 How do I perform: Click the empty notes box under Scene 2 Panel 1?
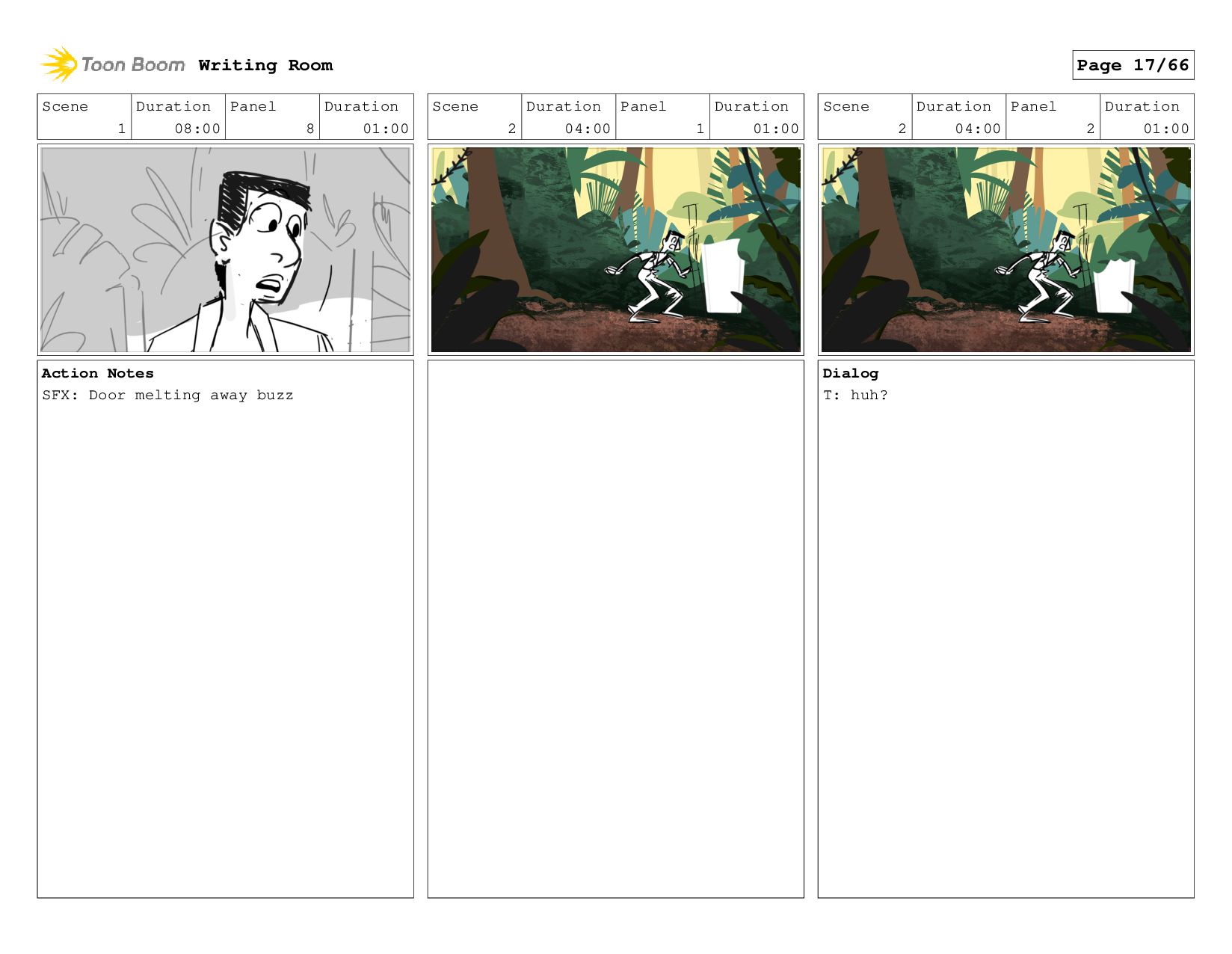pyautogui.click(x=615, y=629)
